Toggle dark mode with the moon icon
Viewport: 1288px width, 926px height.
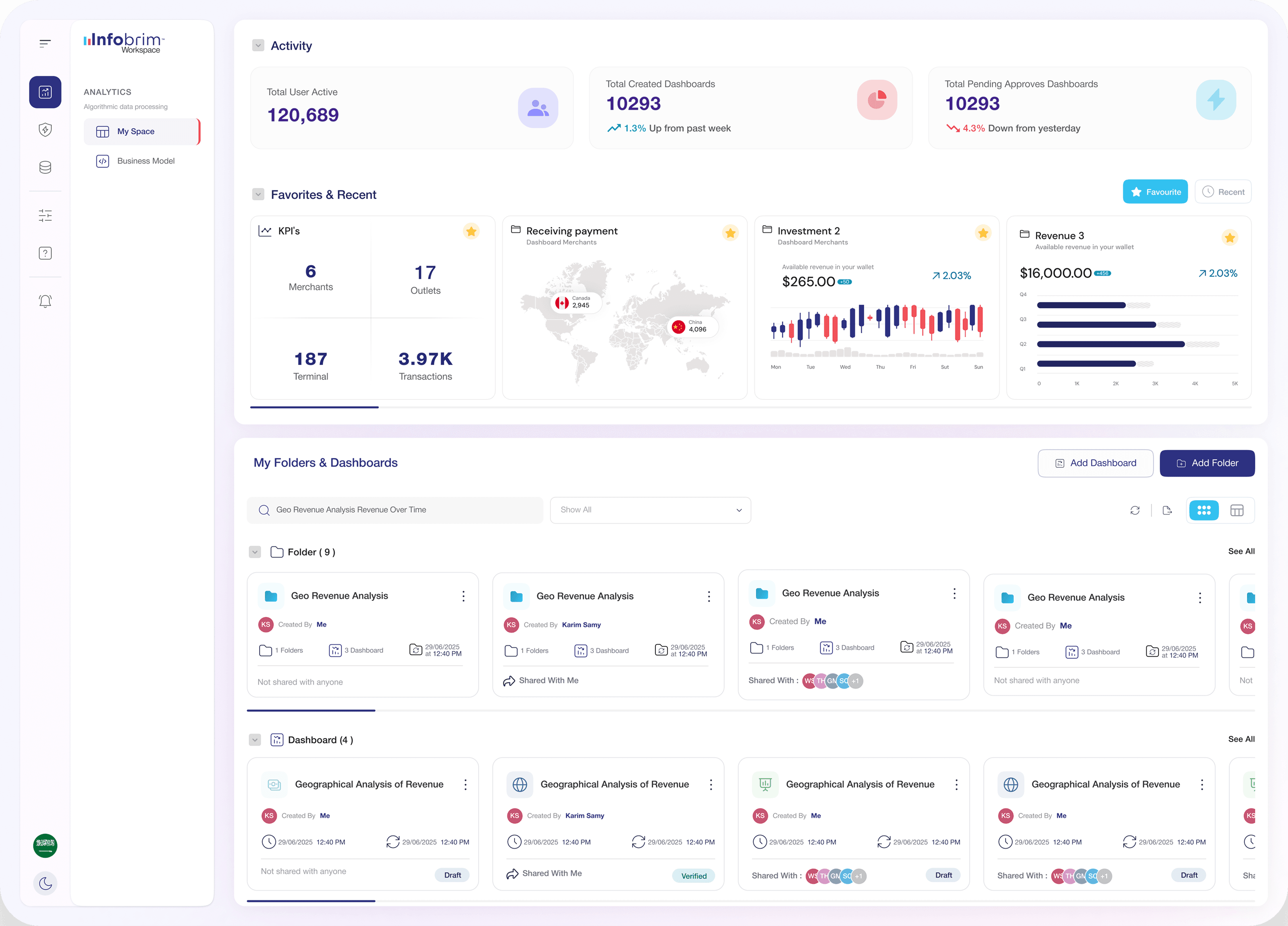[x=45, y=884]
